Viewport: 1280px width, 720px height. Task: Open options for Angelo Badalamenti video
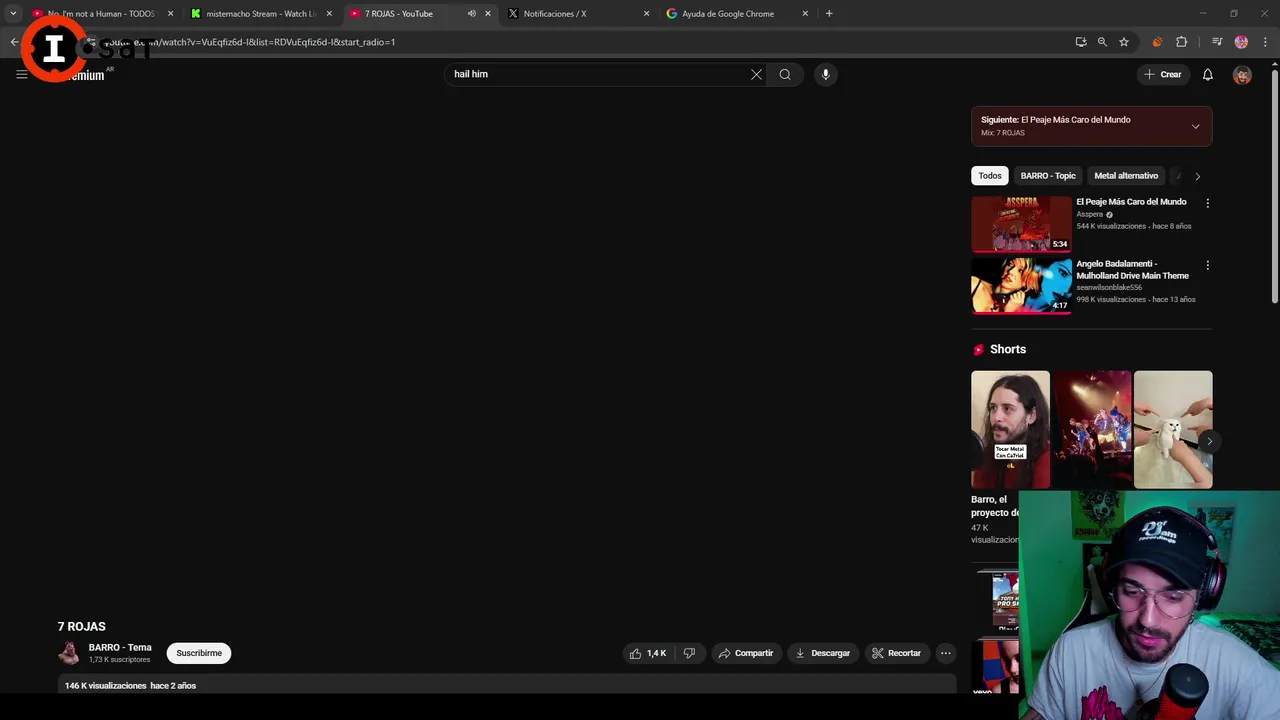click(1207, 265)
